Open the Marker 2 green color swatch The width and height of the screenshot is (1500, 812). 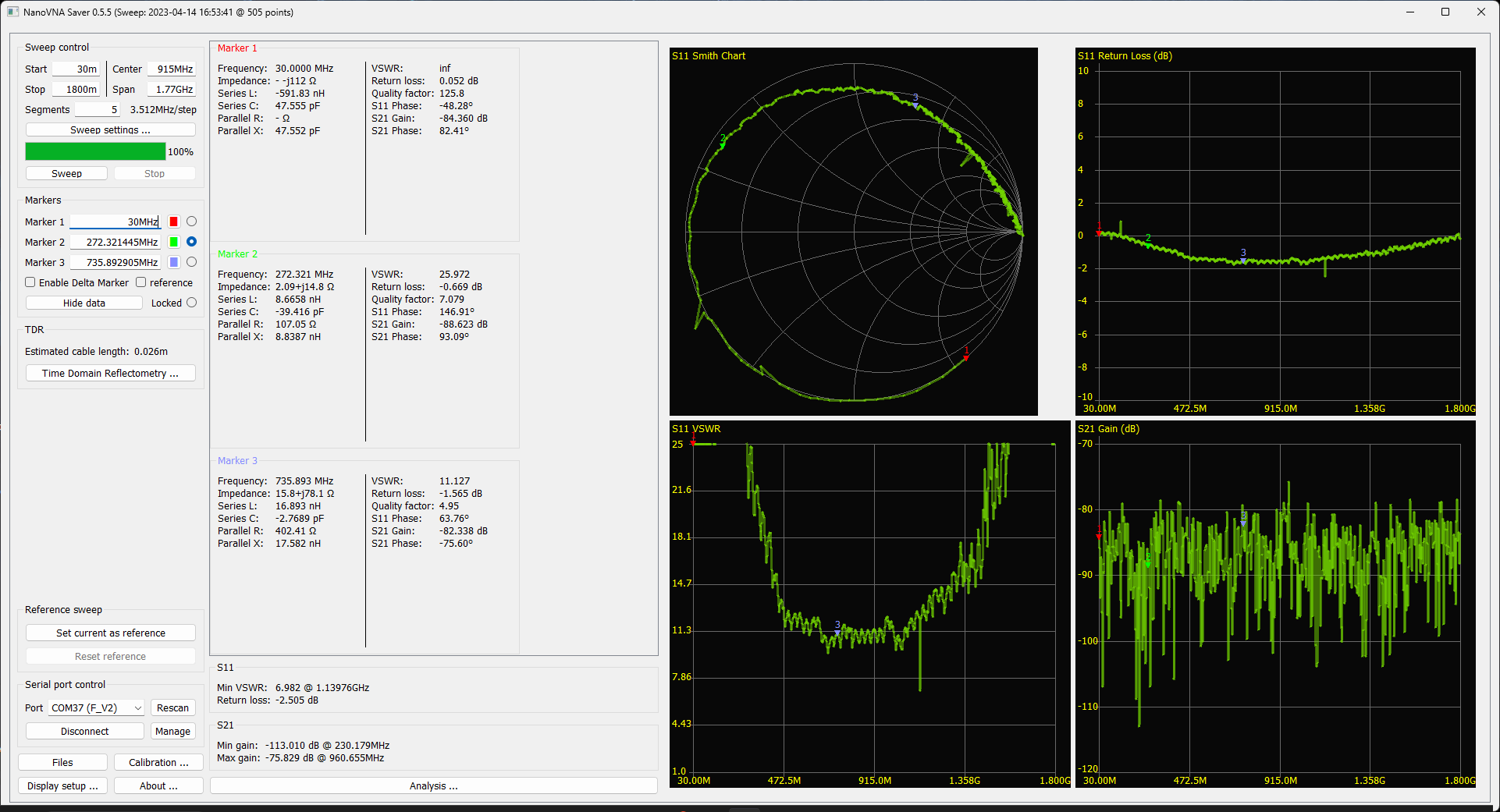tap(174, 242)
